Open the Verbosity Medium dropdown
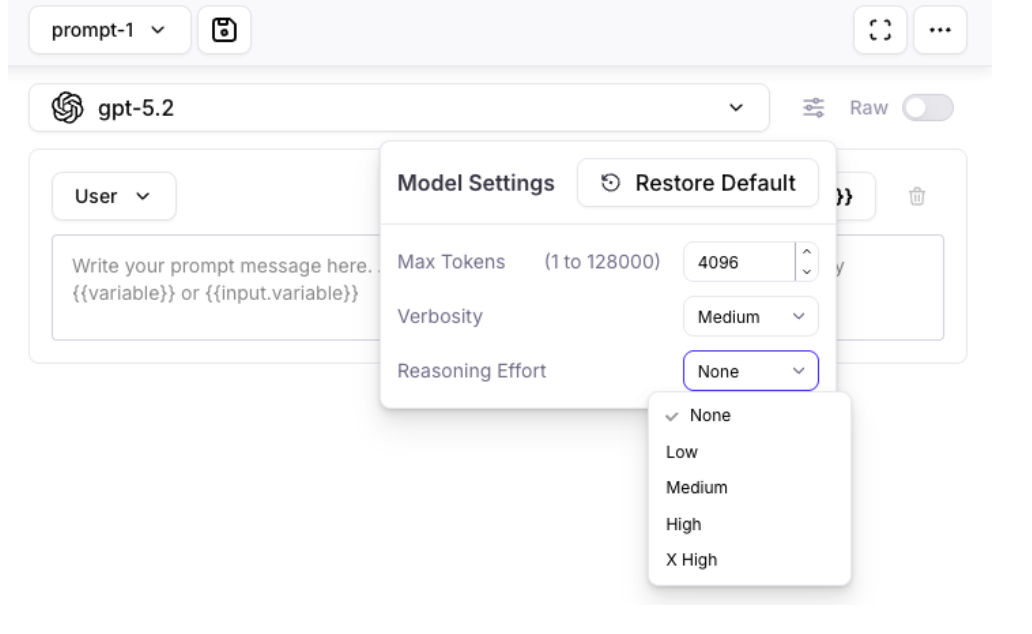This screenshot has width=1032, height=634. pyautogui.click(x=750, y=317)
